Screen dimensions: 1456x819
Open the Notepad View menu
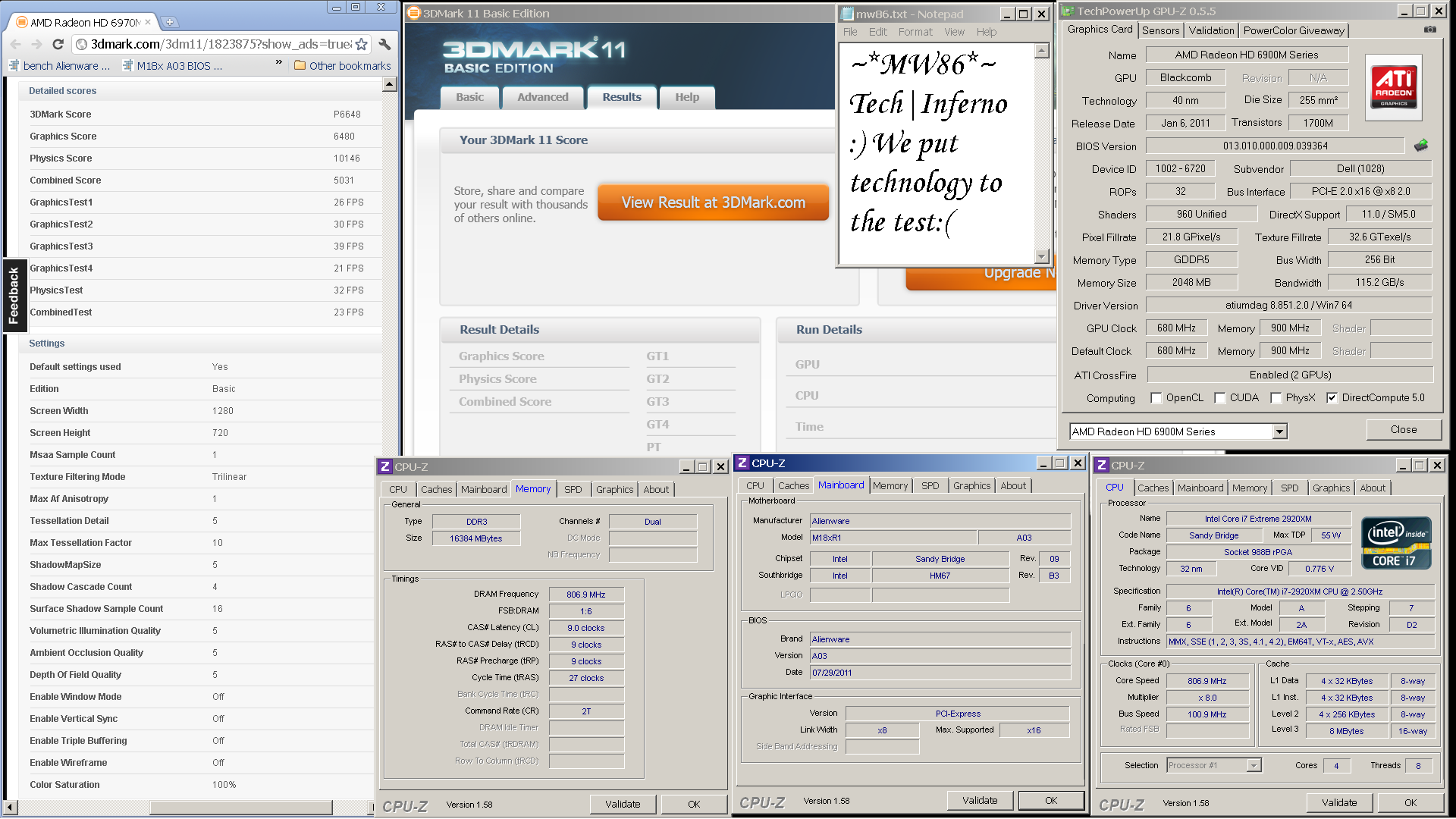(x=954, y=32)
